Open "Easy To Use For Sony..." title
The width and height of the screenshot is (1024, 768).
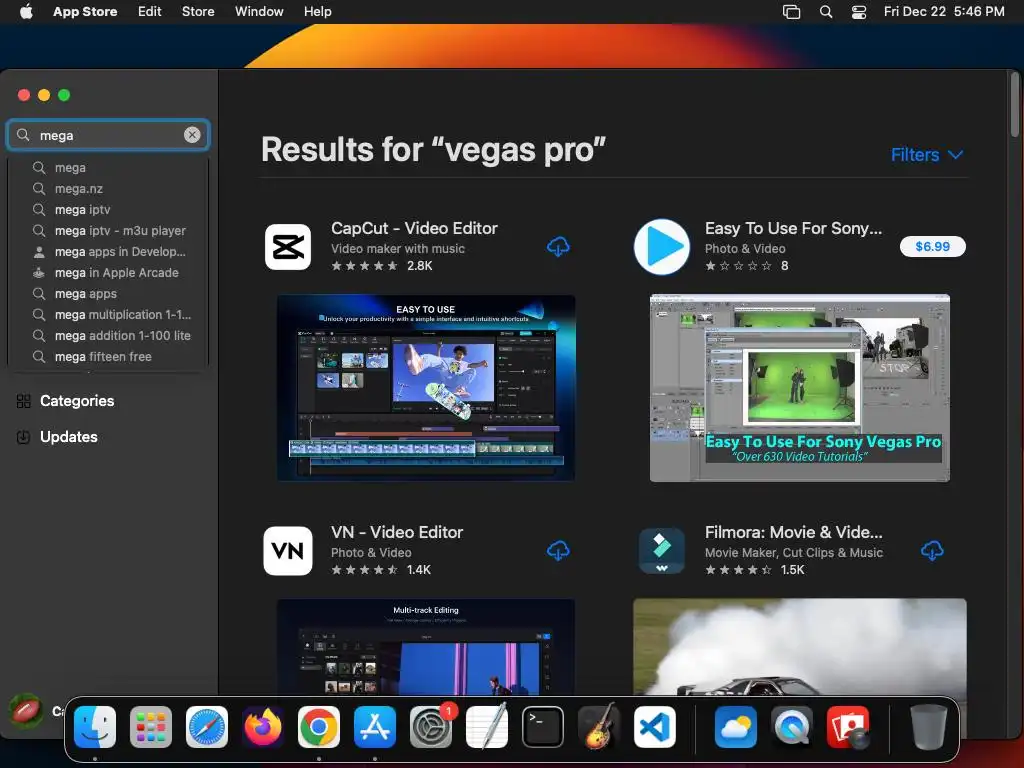coord(793,228)
